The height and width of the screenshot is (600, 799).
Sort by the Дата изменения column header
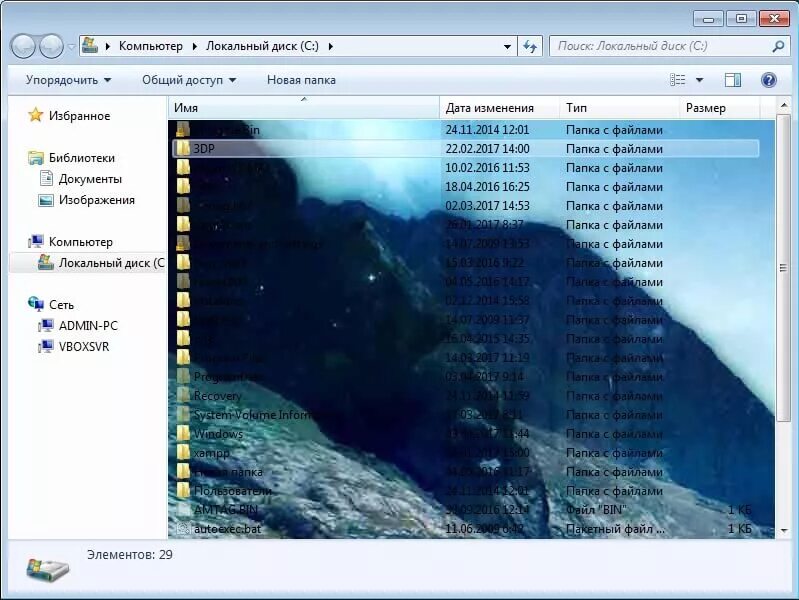pos(499,108)
